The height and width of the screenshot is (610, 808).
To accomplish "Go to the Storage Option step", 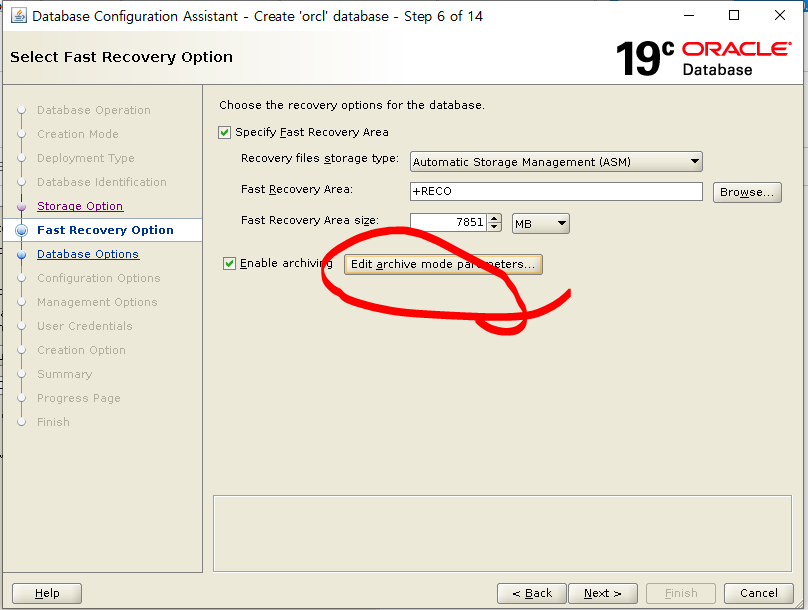I will click(x=80, y=206).
